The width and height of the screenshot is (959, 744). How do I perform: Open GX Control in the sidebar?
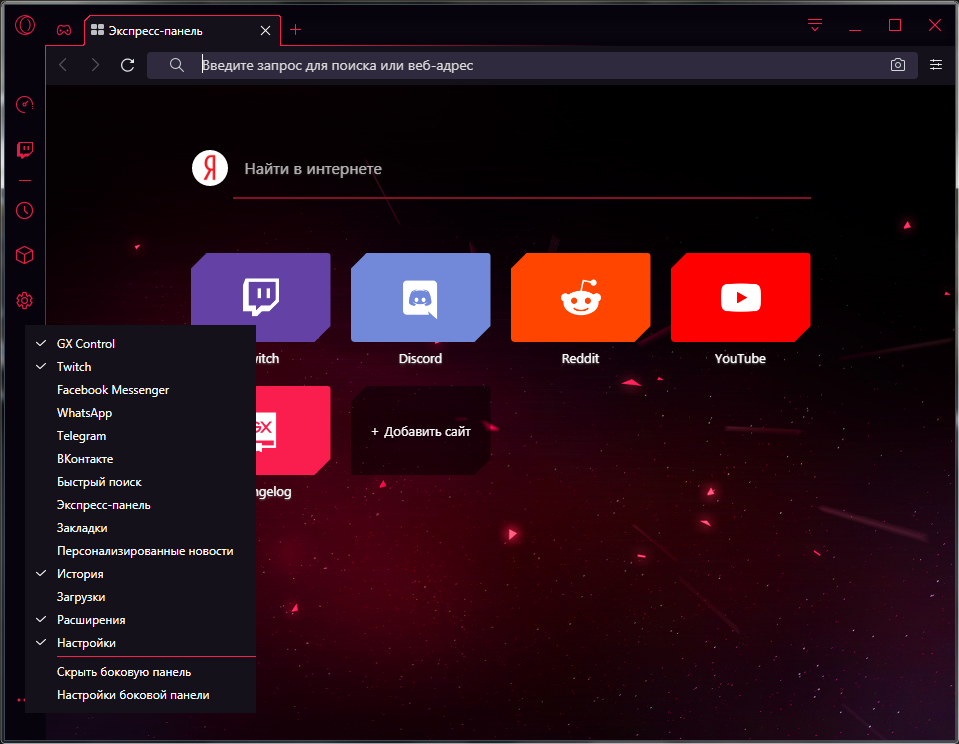coord(24,105)
